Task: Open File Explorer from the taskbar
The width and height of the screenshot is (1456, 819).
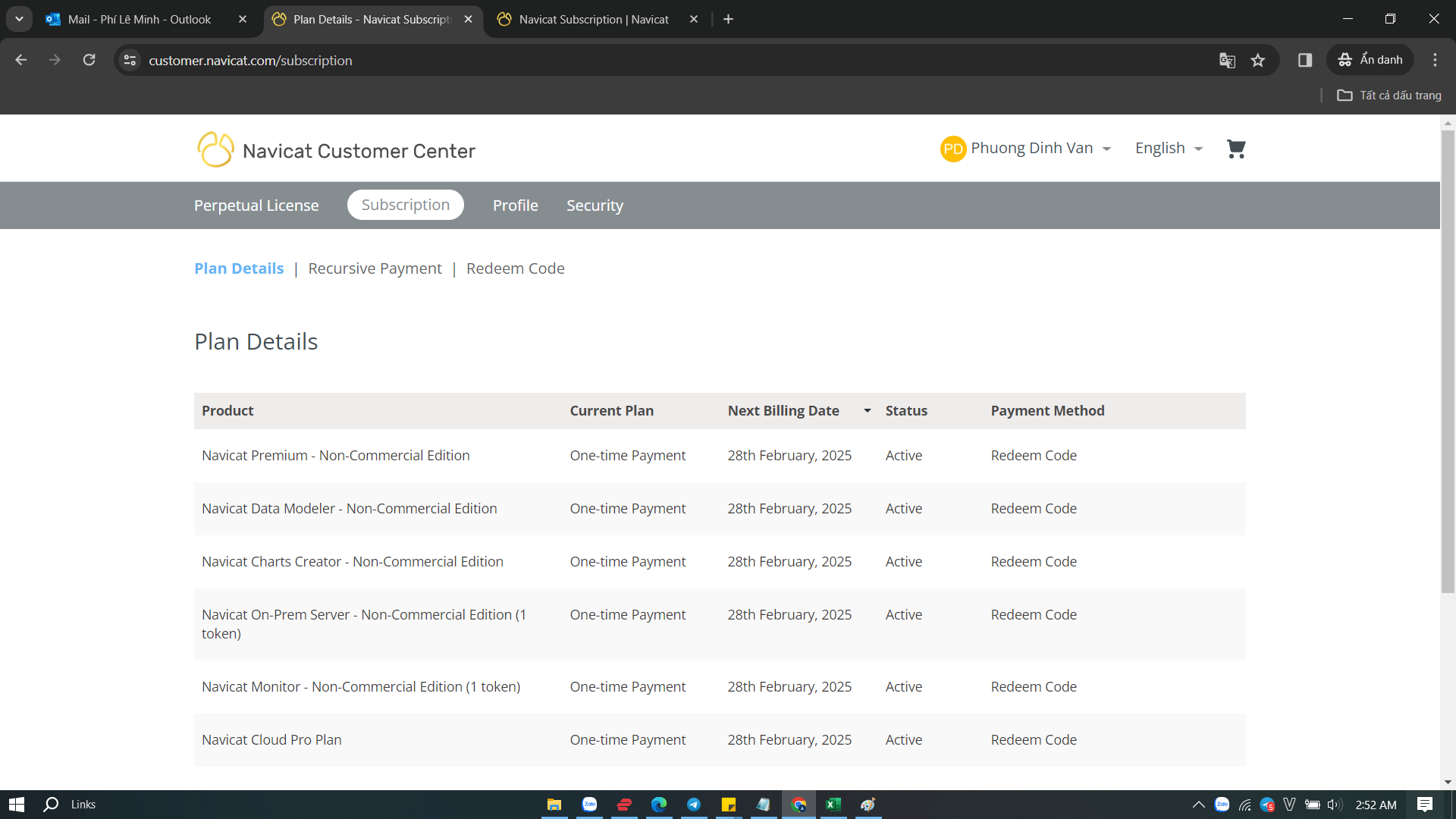Action: point(554,805)
